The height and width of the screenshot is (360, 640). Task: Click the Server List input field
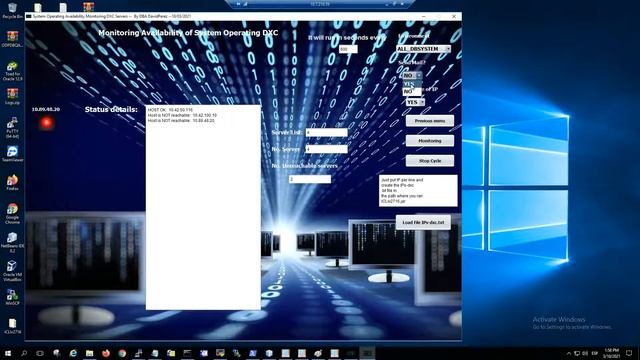point(327,133)
